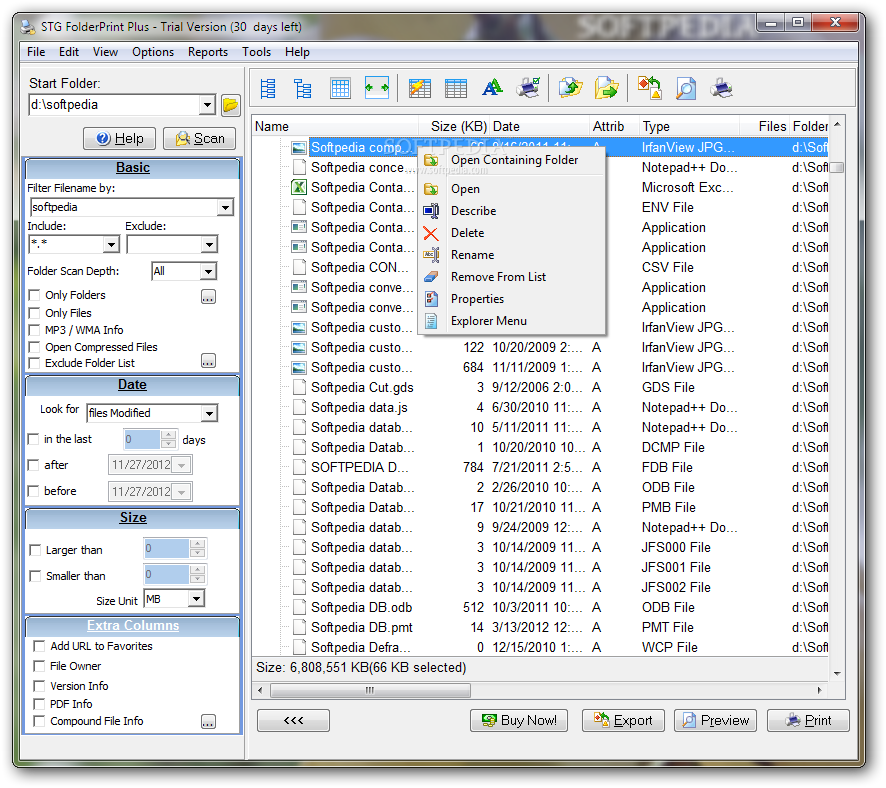Click the tree view toolbar icon
The image size is (886, 788).
pos(303,88)
